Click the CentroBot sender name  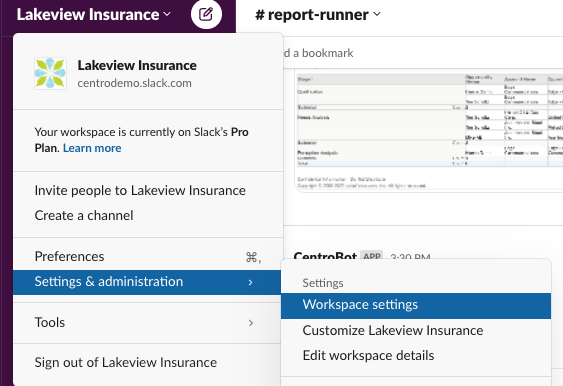point(325,256)
